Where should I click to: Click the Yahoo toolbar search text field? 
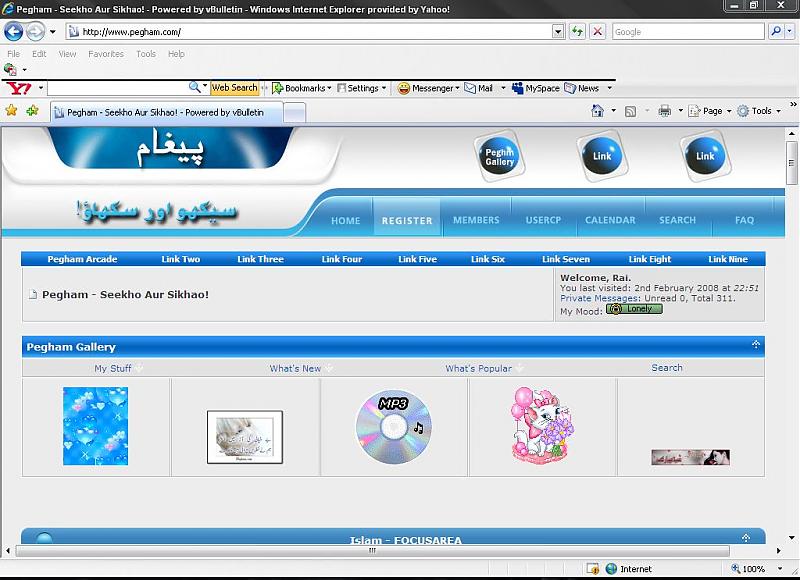pyautogui.click(x=117, y=88)
